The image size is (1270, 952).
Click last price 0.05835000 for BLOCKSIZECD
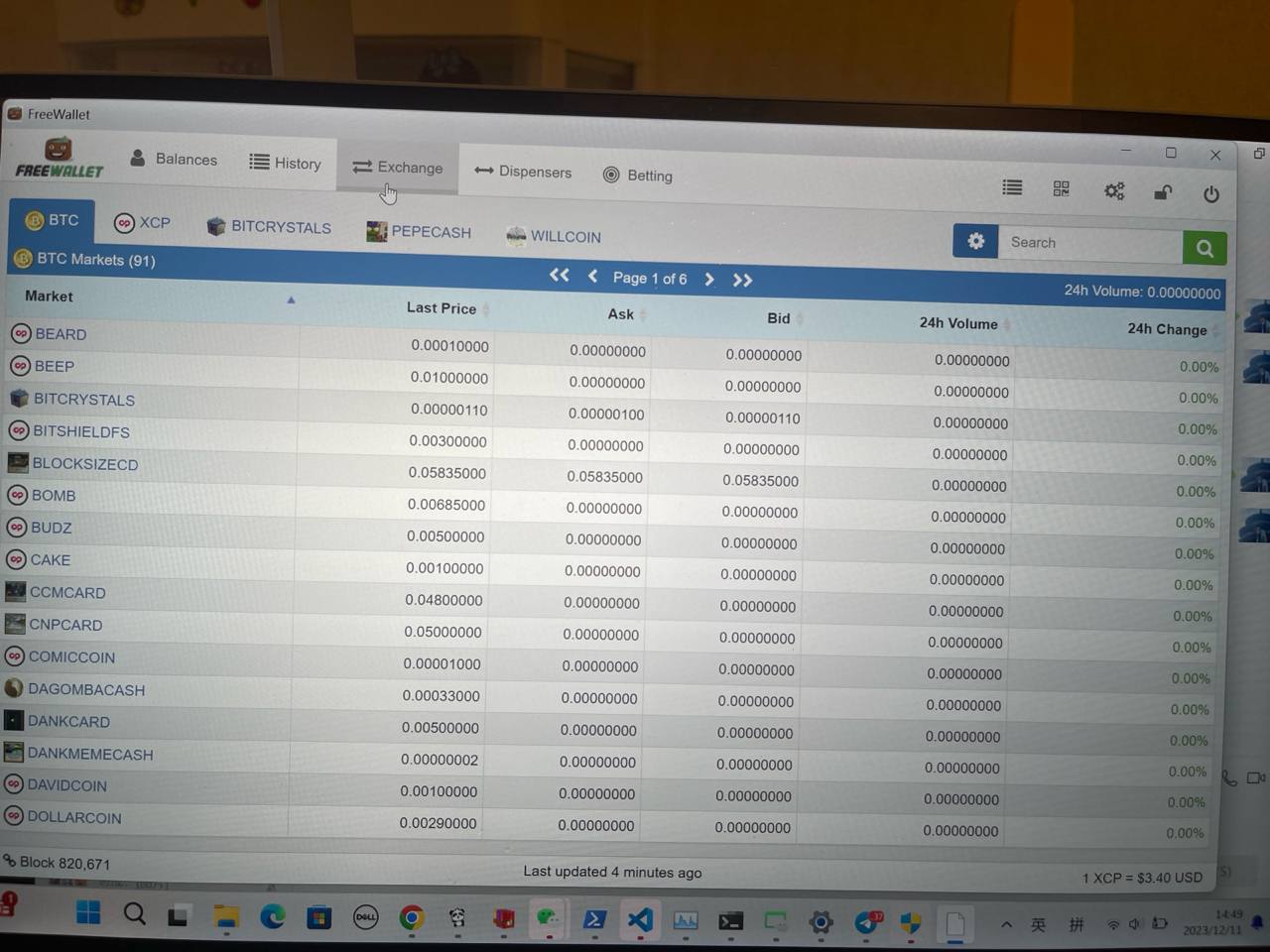coord(446,473)
